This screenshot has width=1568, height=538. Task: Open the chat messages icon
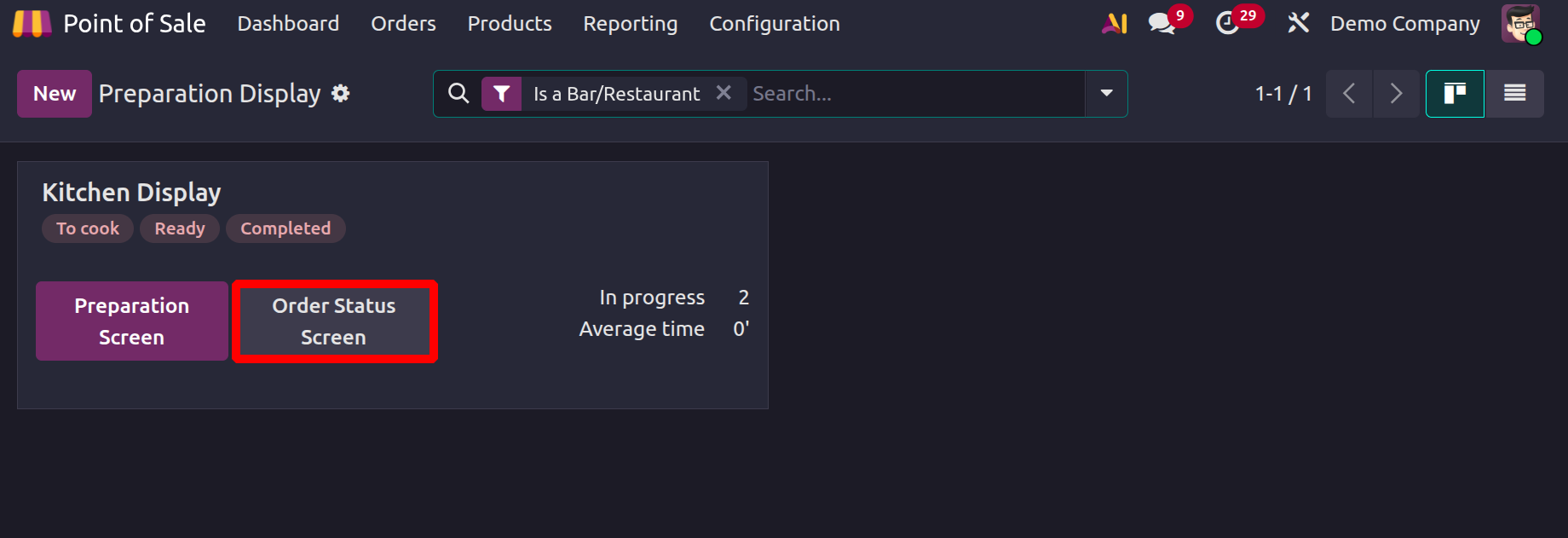pos(1162,24)
